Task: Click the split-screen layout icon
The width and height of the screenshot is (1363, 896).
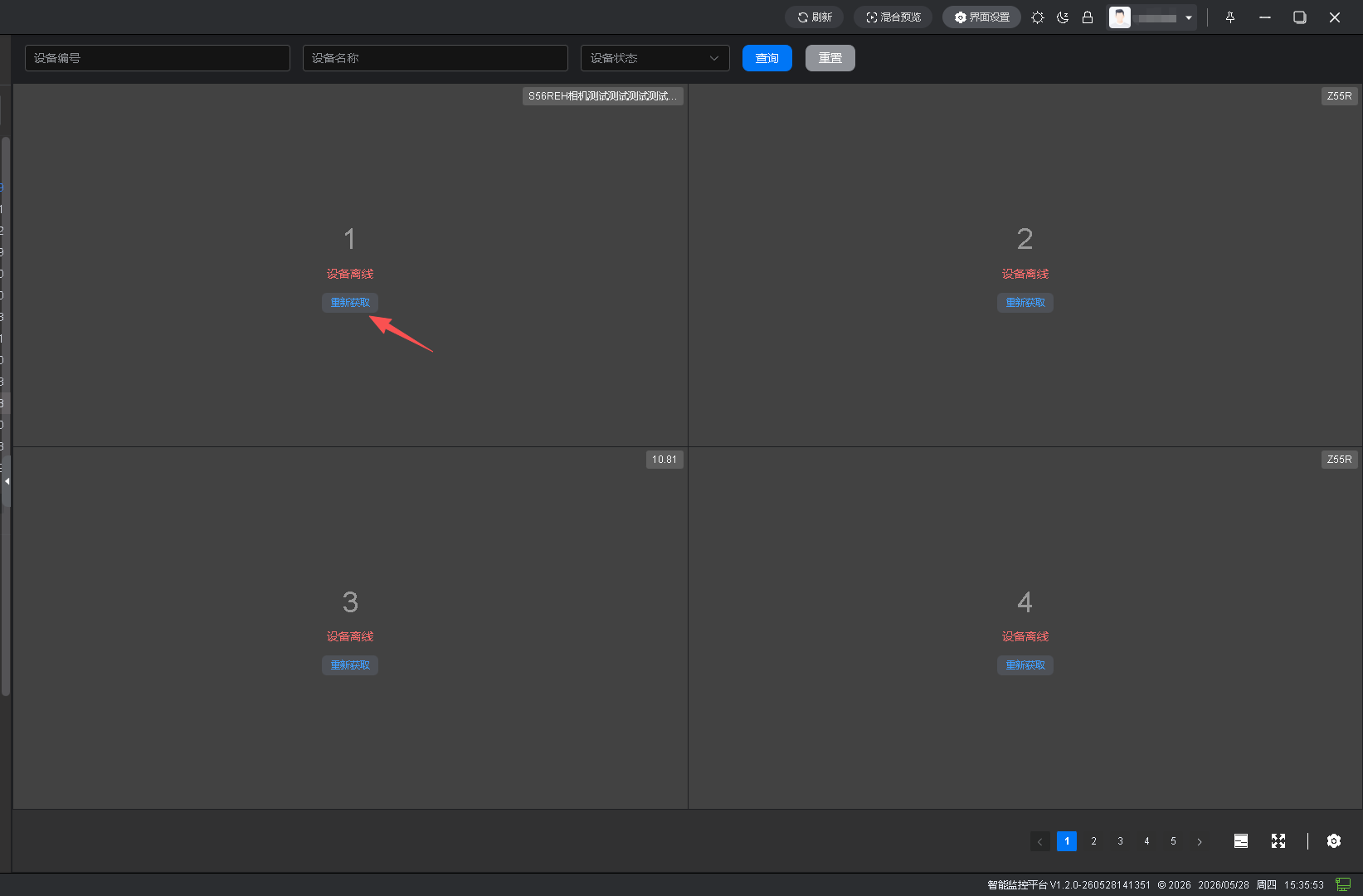Action: coord(1241,841)
